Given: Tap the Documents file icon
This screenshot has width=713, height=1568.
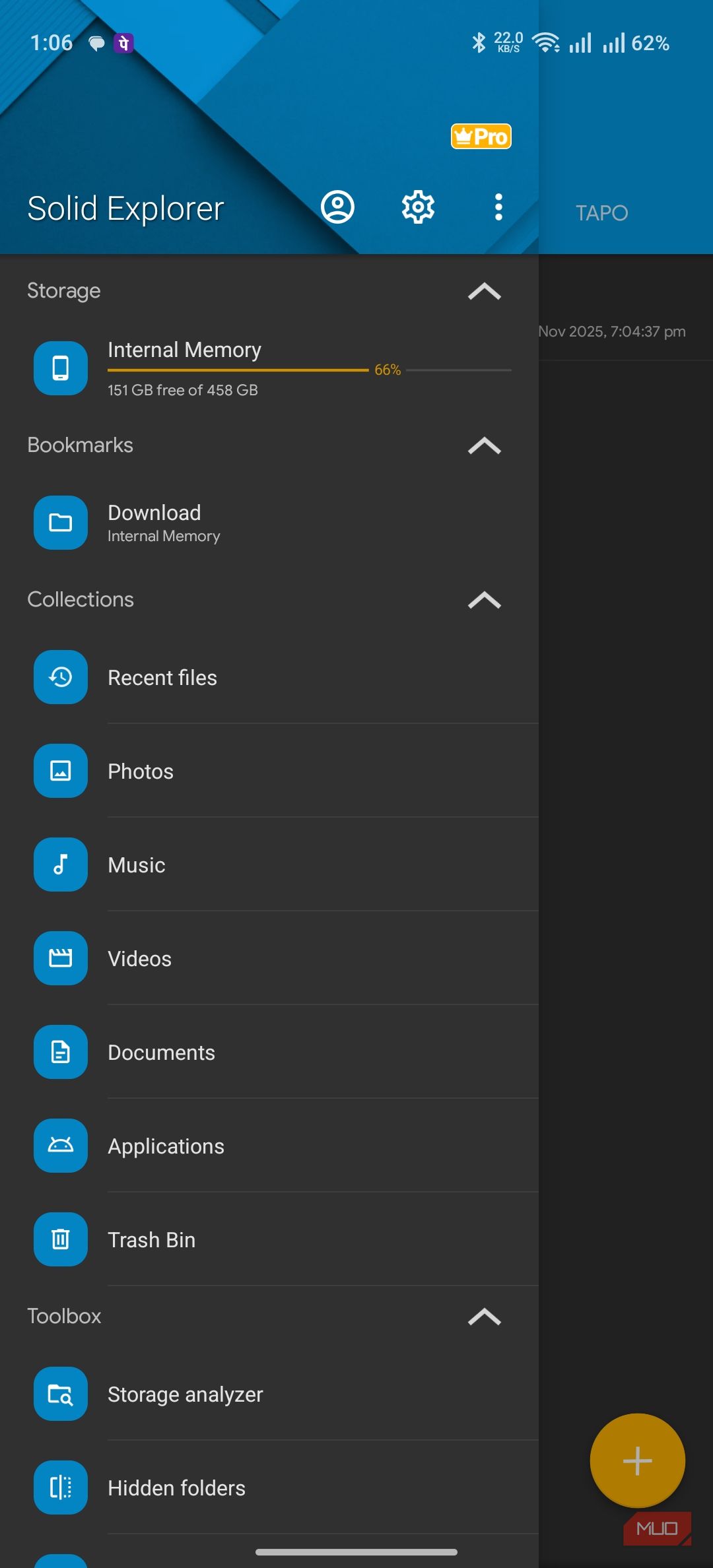Looking at the screenshot, I should [x=61, y=1052].
